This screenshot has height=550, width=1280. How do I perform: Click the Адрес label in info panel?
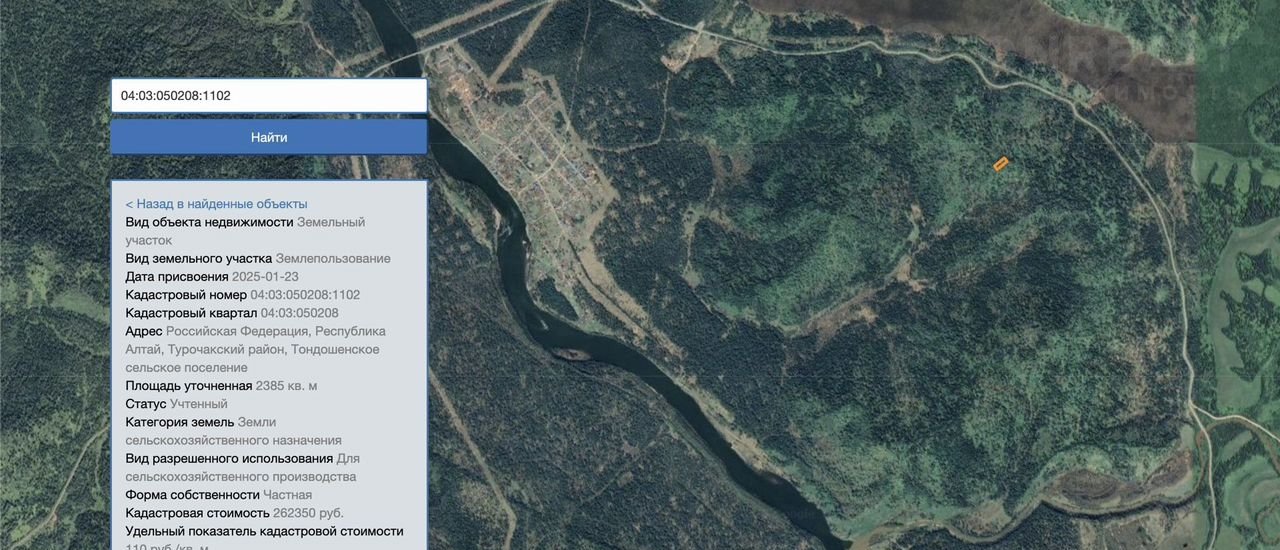(143, 331)
